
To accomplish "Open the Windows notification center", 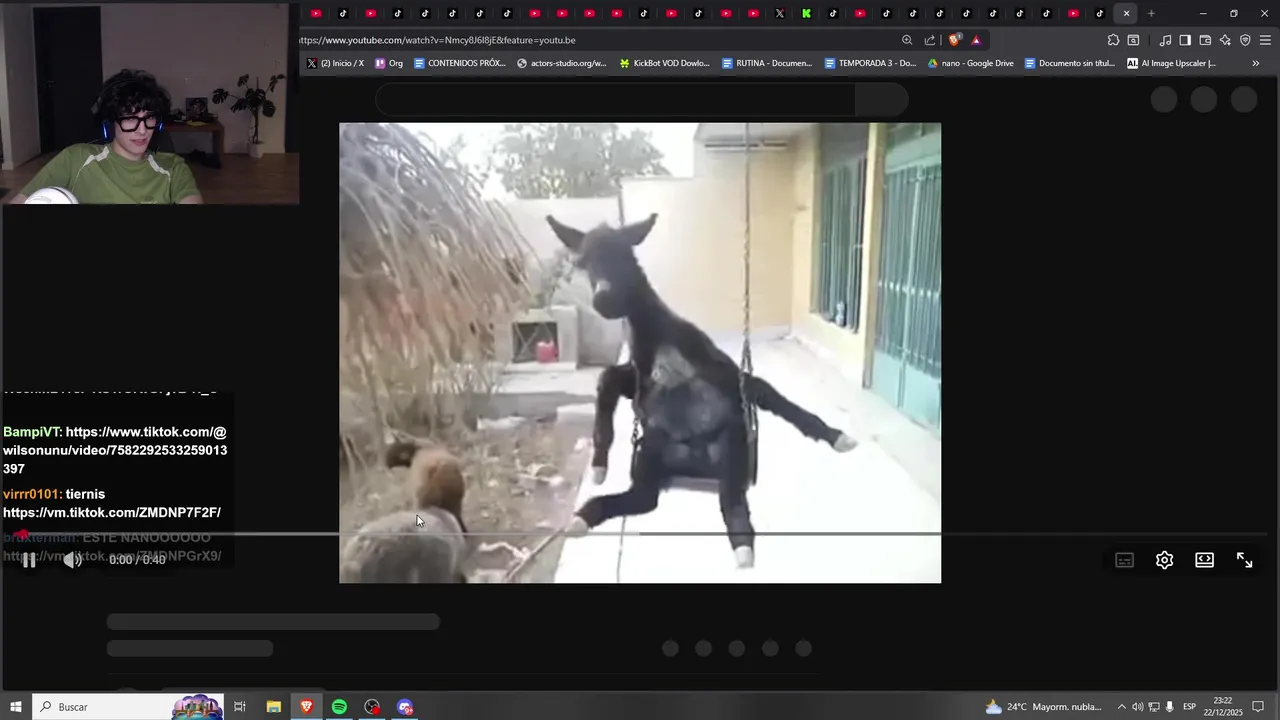I will tap(1259, 707).
